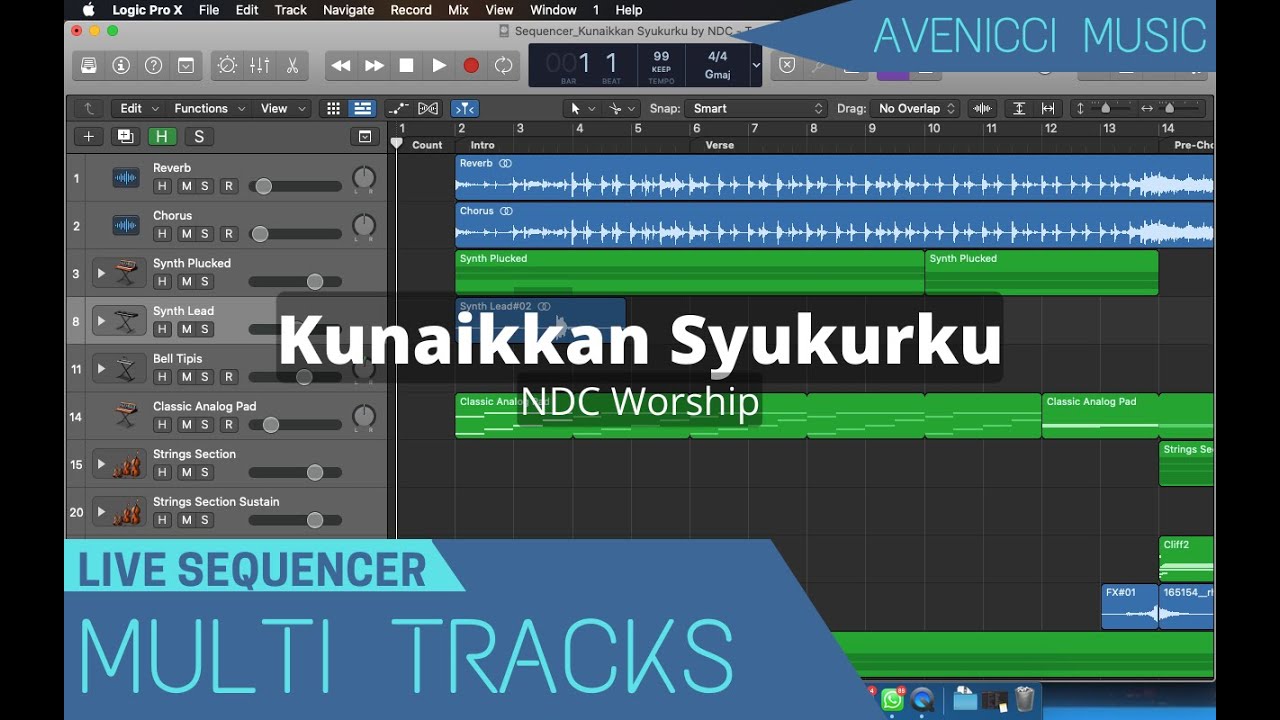Toggle Cycle mode in the transport

point(504,65)
